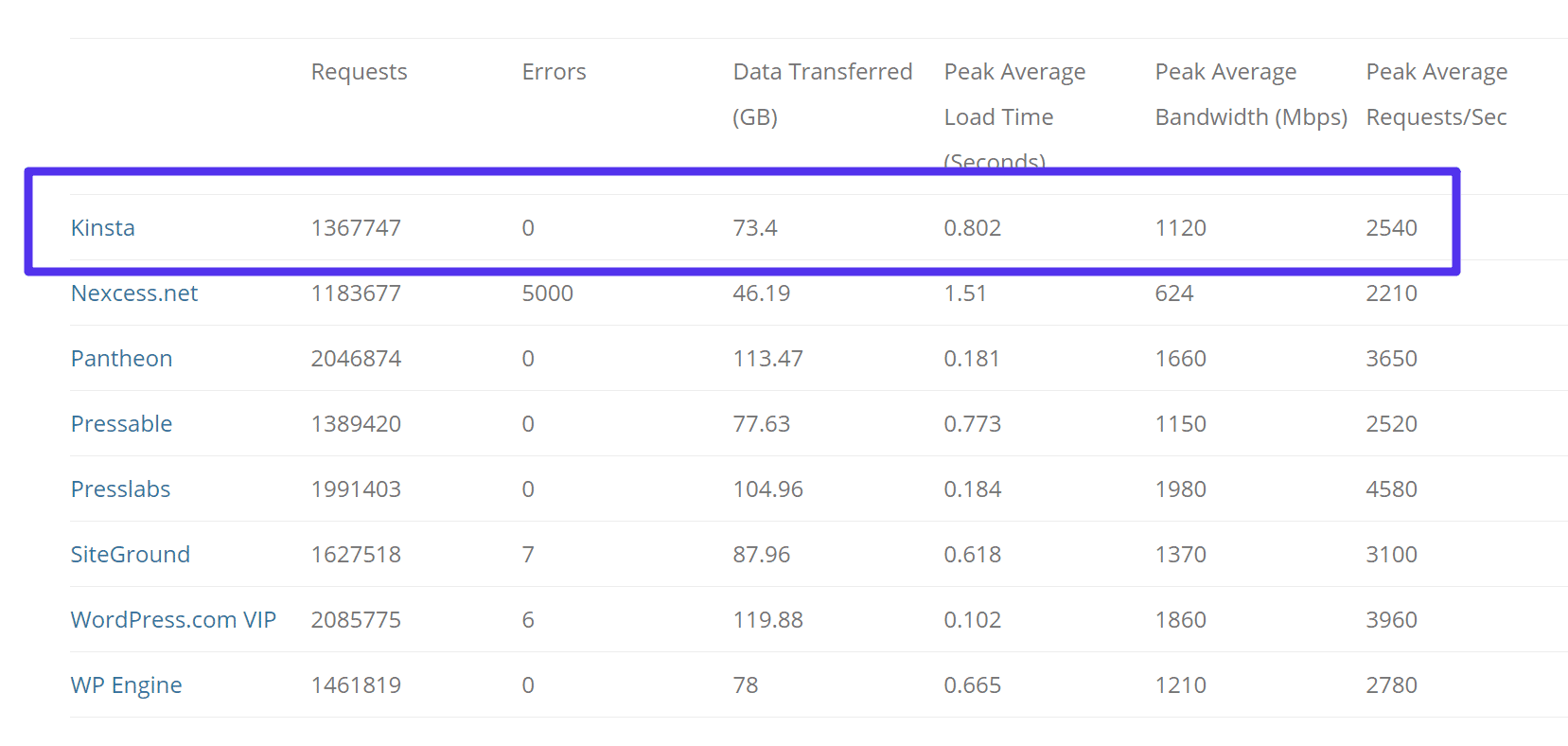Click Presslabs' 0.184 load time cell
This screenshot has width=1568, height=746.
click(972, 489)
